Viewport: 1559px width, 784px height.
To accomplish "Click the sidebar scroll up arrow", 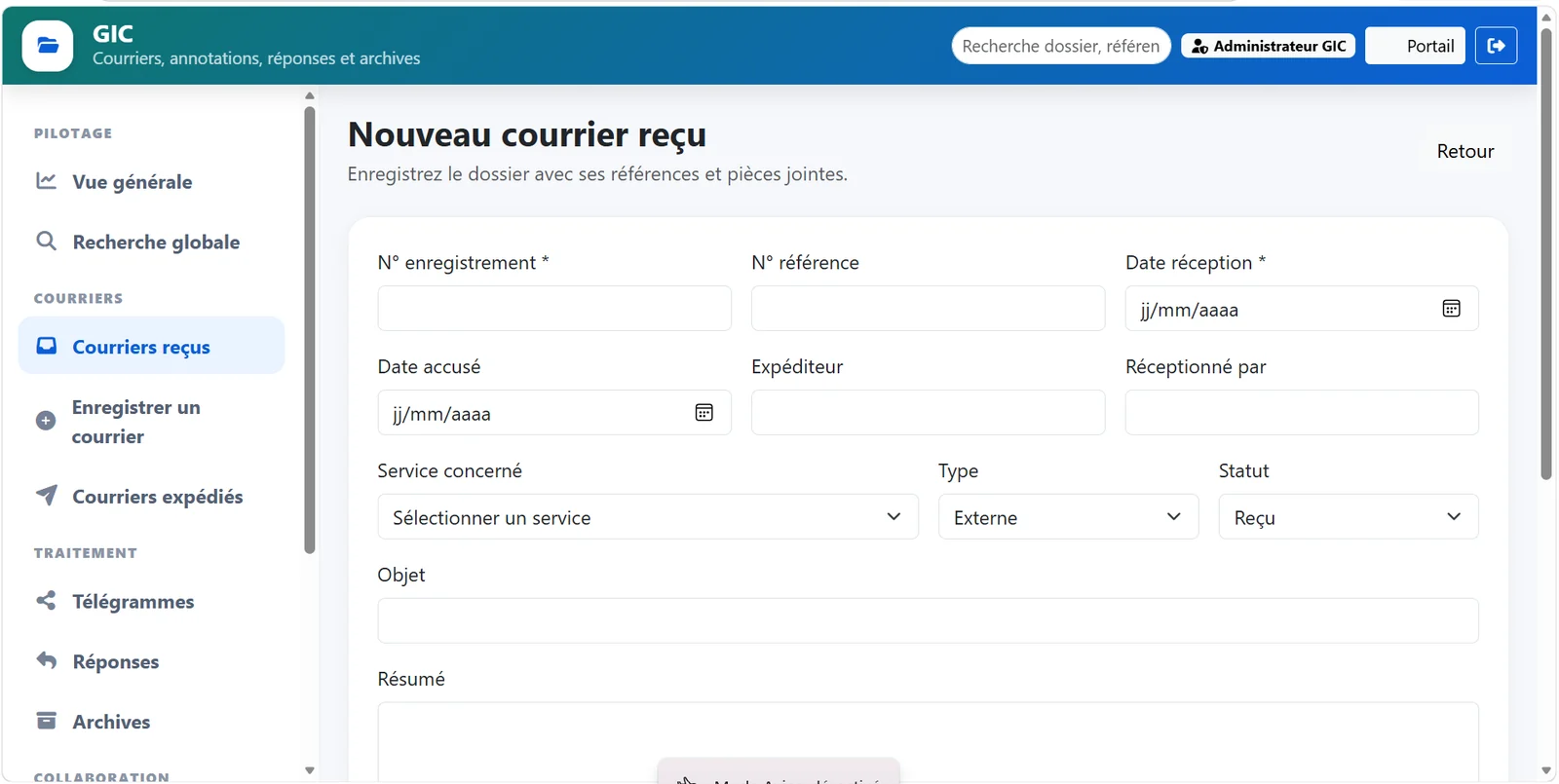I will pos(310,95).
